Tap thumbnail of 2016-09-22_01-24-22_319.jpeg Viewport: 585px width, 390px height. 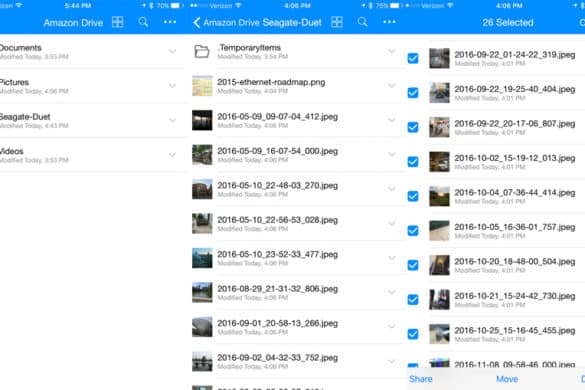439,58
